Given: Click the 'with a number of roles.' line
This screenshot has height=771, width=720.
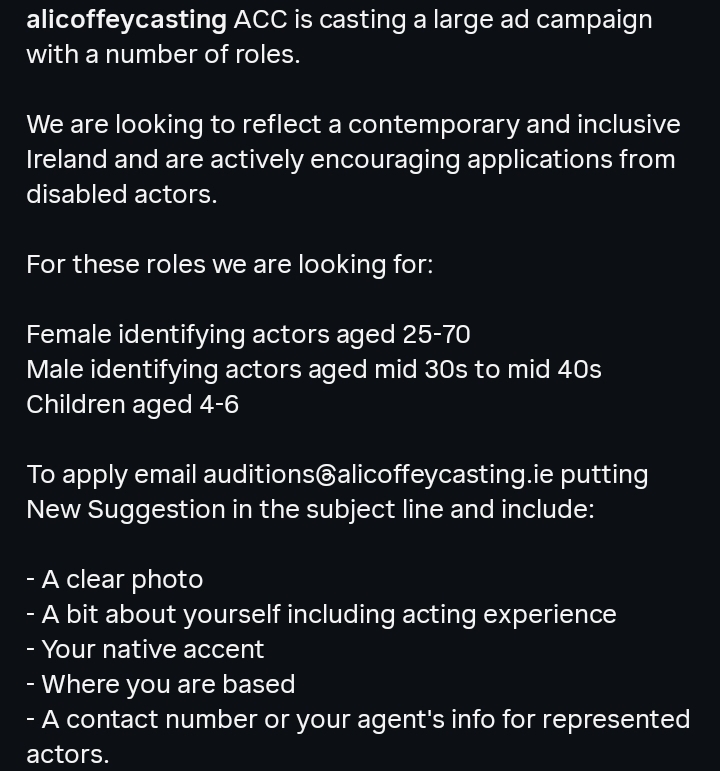Looking at the screenshot, I should (163, 55).
